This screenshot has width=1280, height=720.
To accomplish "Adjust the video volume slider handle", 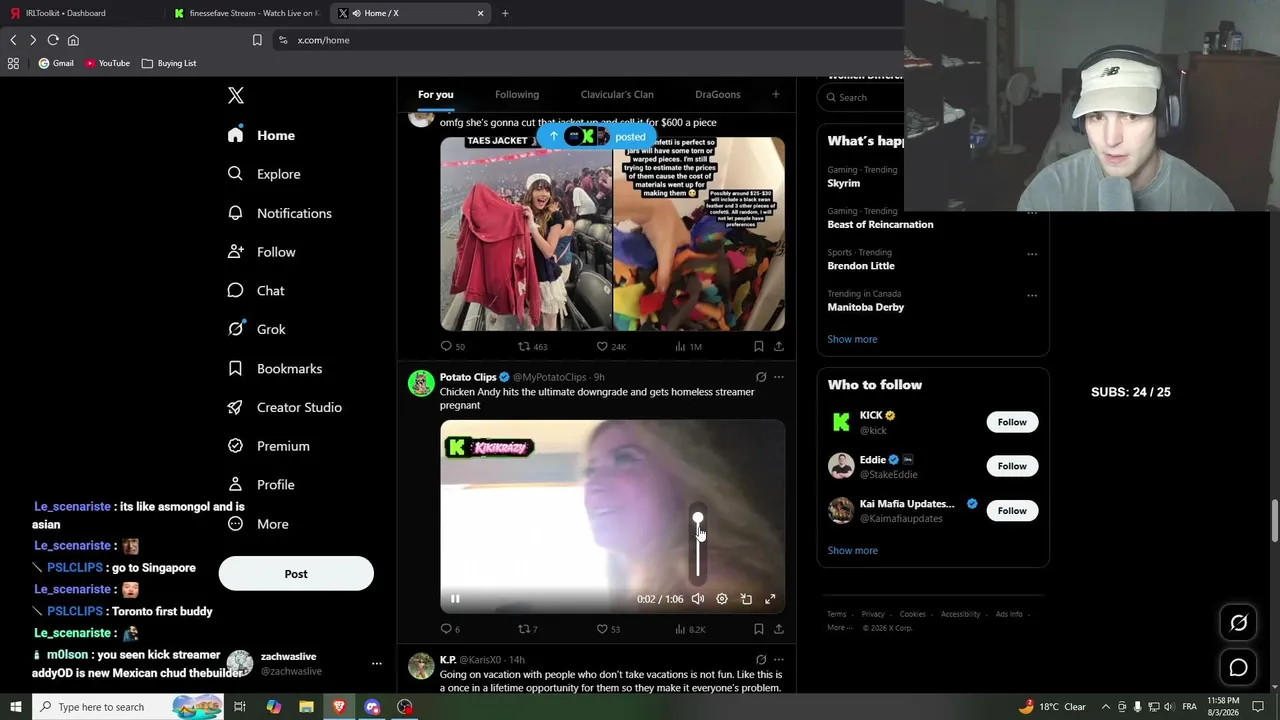I will click(698, 518).
